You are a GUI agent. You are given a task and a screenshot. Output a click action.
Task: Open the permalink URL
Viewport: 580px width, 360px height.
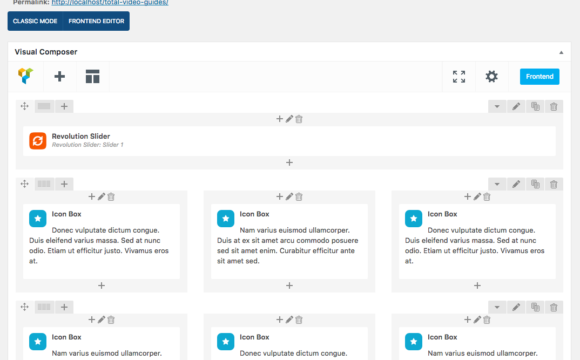coord(110,3)
